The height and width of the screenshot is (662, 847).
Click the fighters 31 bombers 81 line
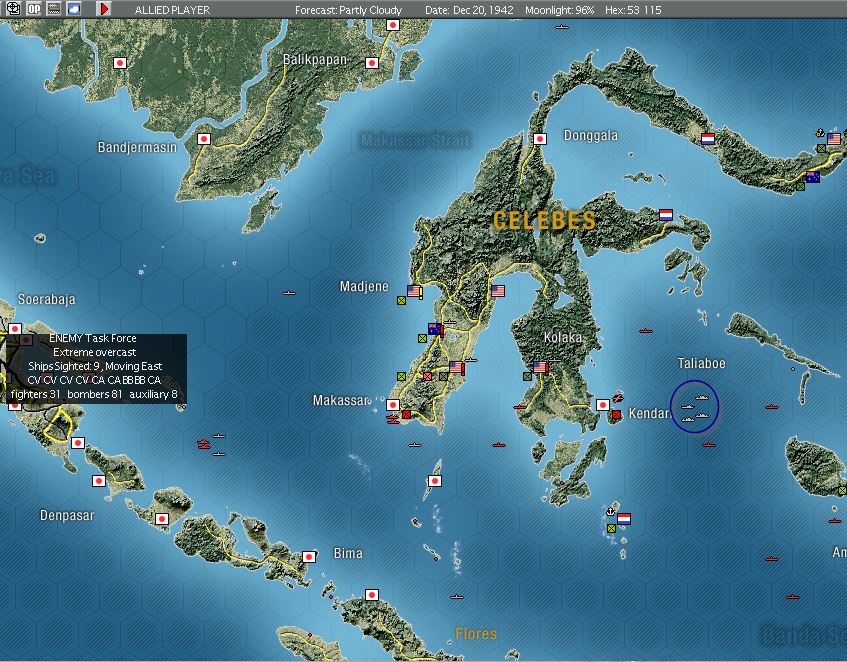(94, 394)
